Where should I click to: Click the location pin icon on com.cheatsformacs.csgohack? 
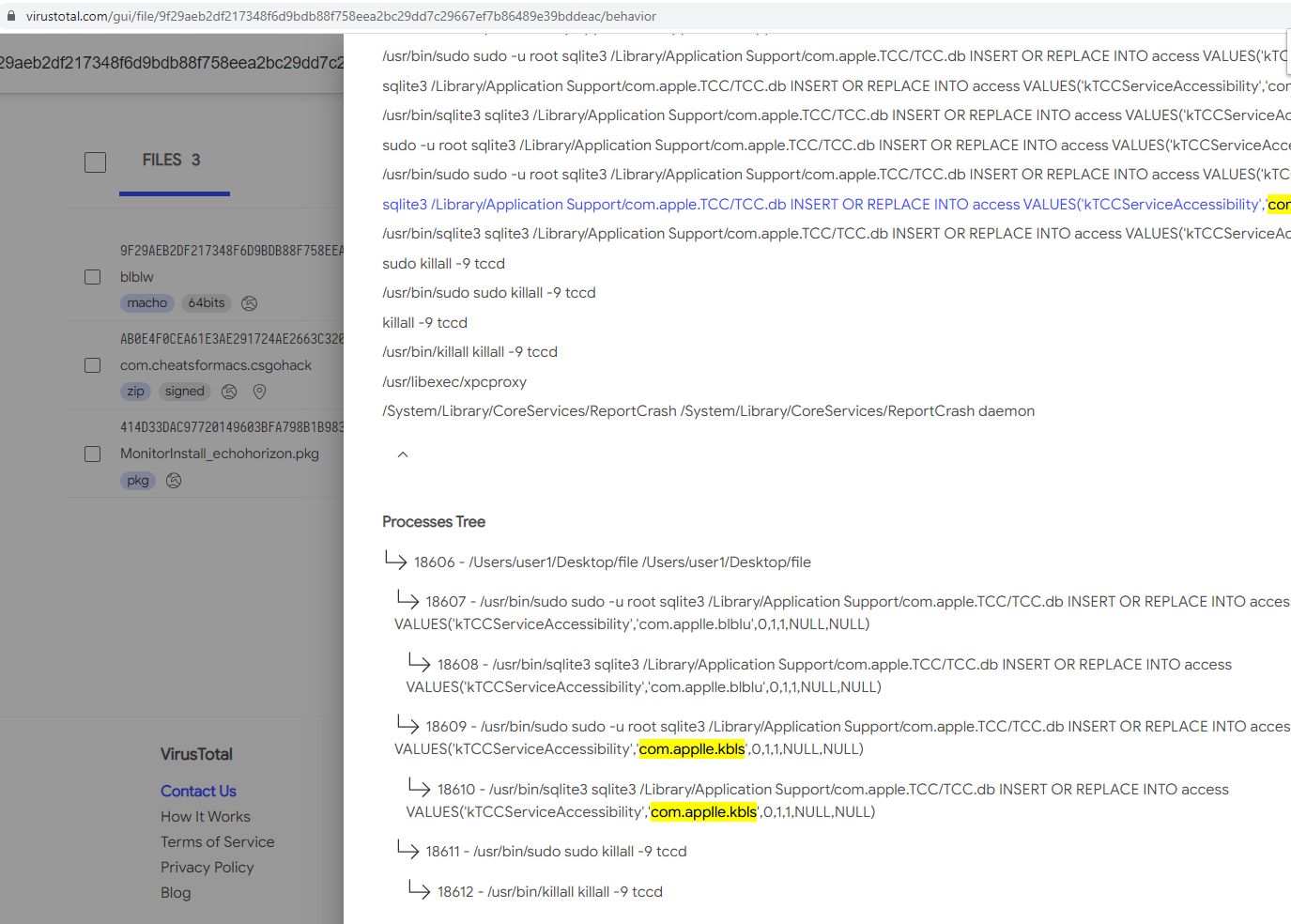coord(259,392)
